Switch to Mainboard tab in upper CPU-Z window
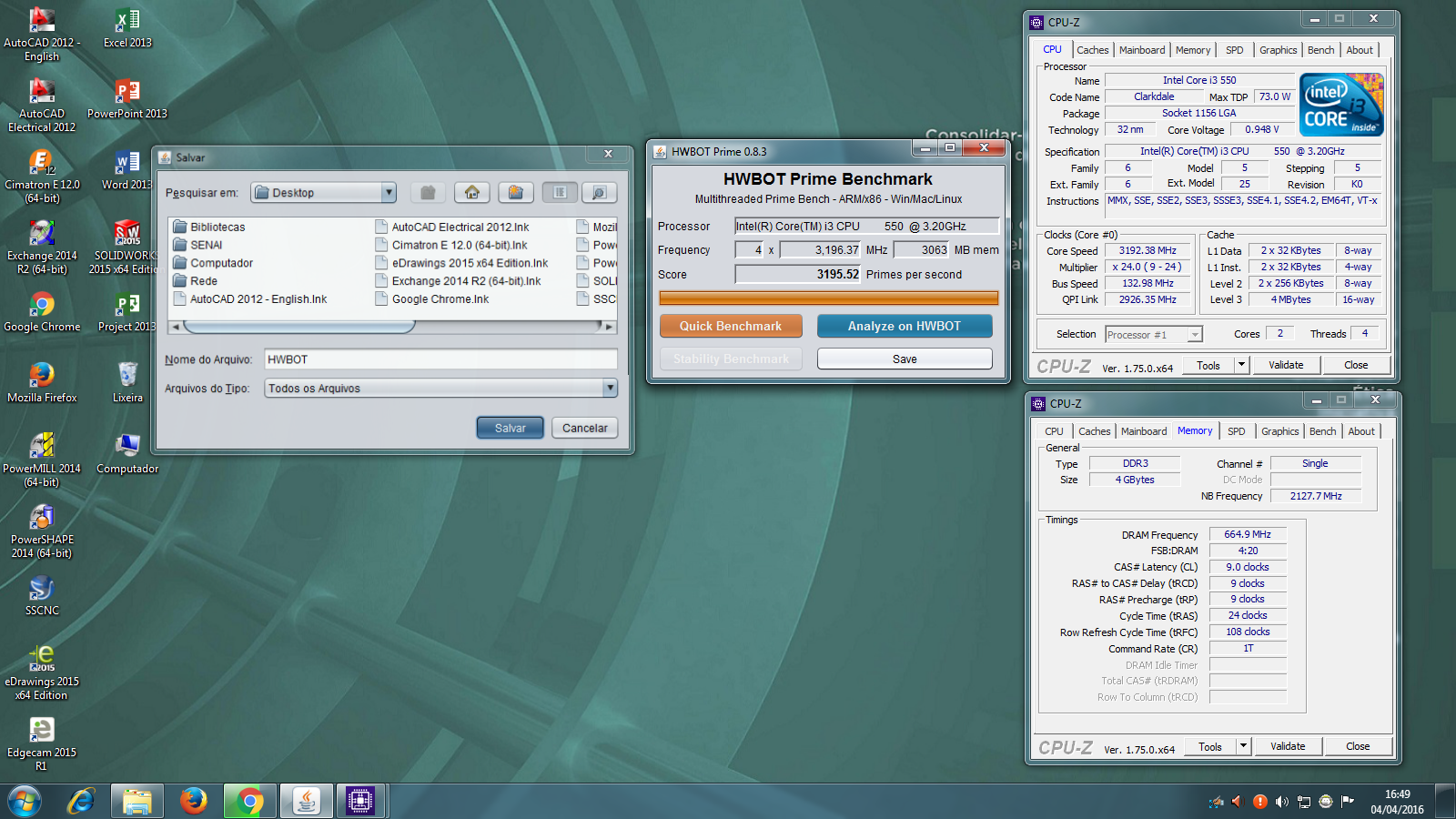Viewport: 1456px width, 819px height. pyautogui.click(x=1142, y=50)
